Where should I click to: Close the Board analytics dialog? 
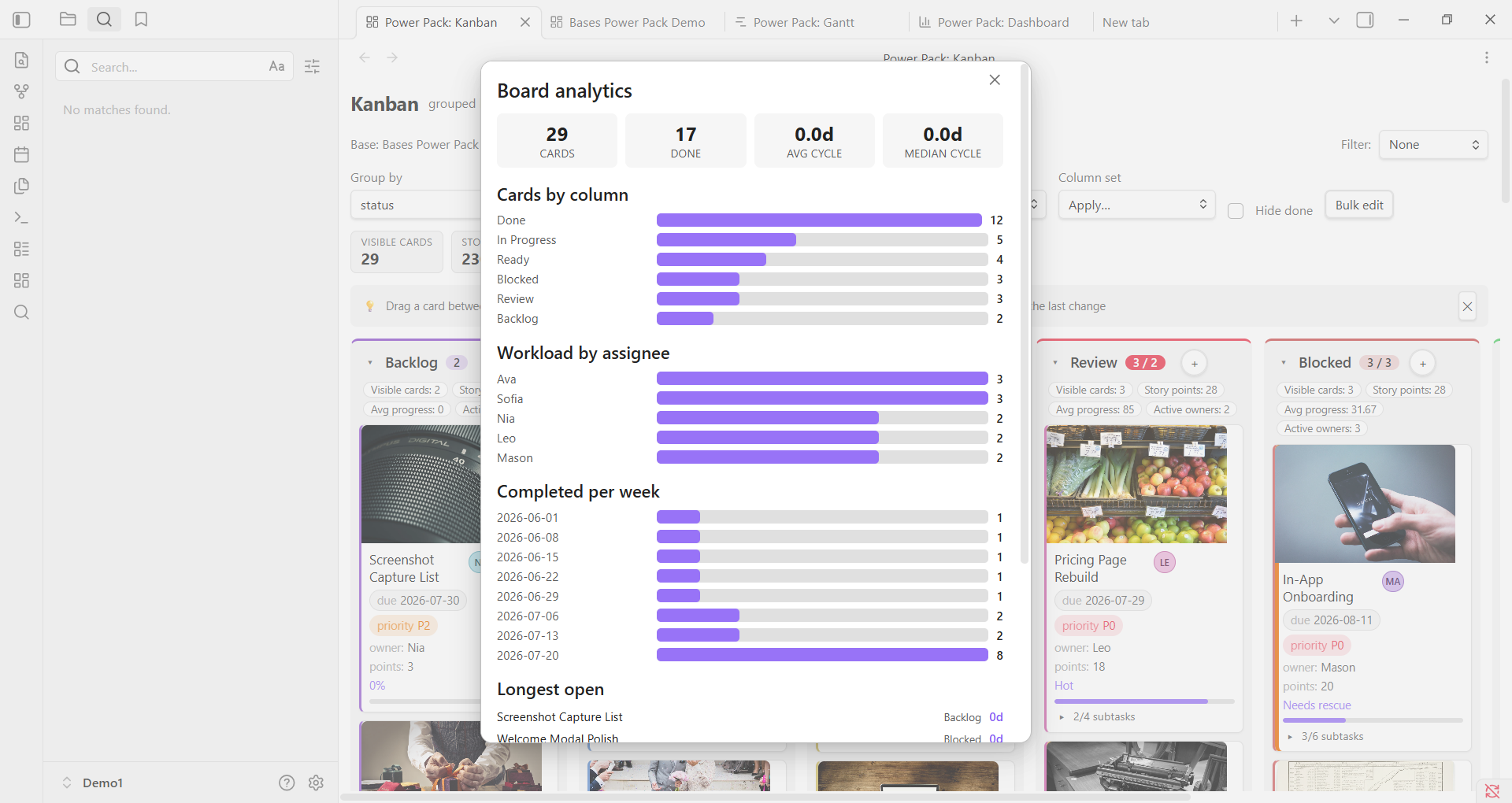click(x=995, y=80)
